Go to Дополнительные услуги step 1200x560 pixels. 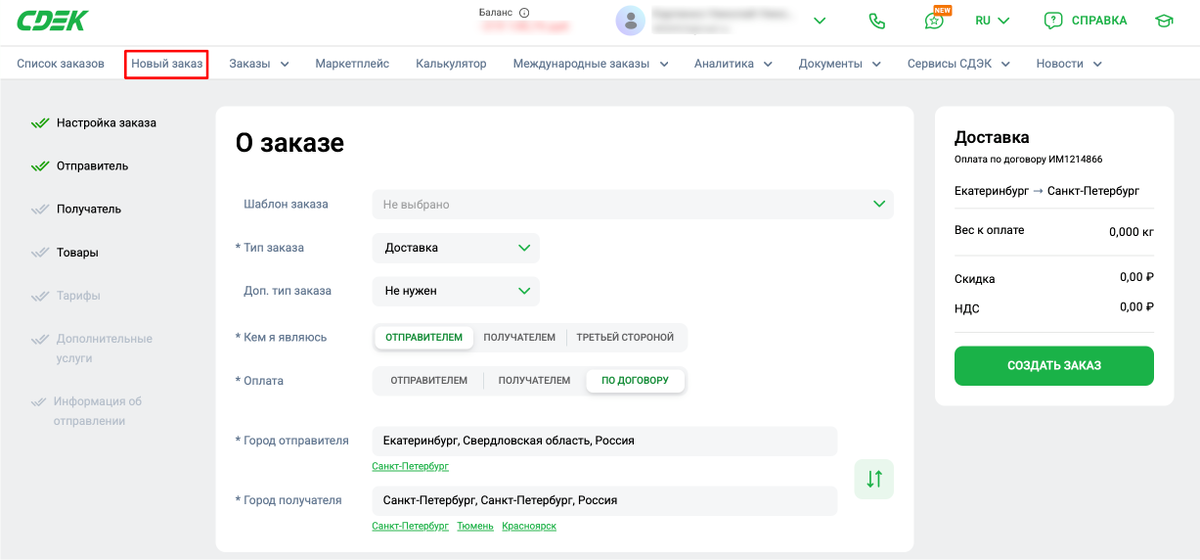pyautogui.click(x=104, y=348)
